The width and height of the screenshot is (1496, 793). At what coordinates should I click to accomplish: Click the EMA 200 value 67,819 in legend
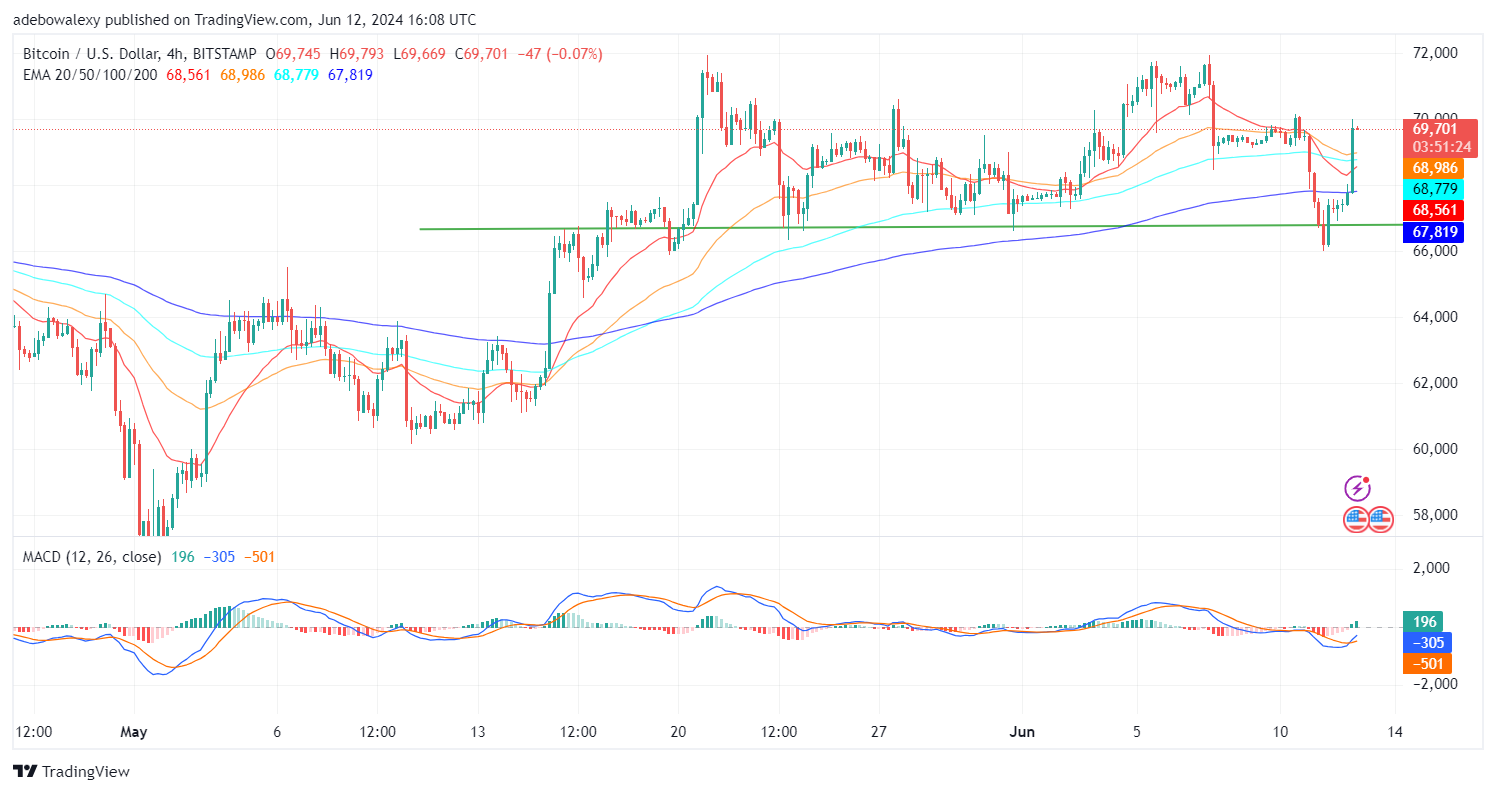click(x=350, y=75)
